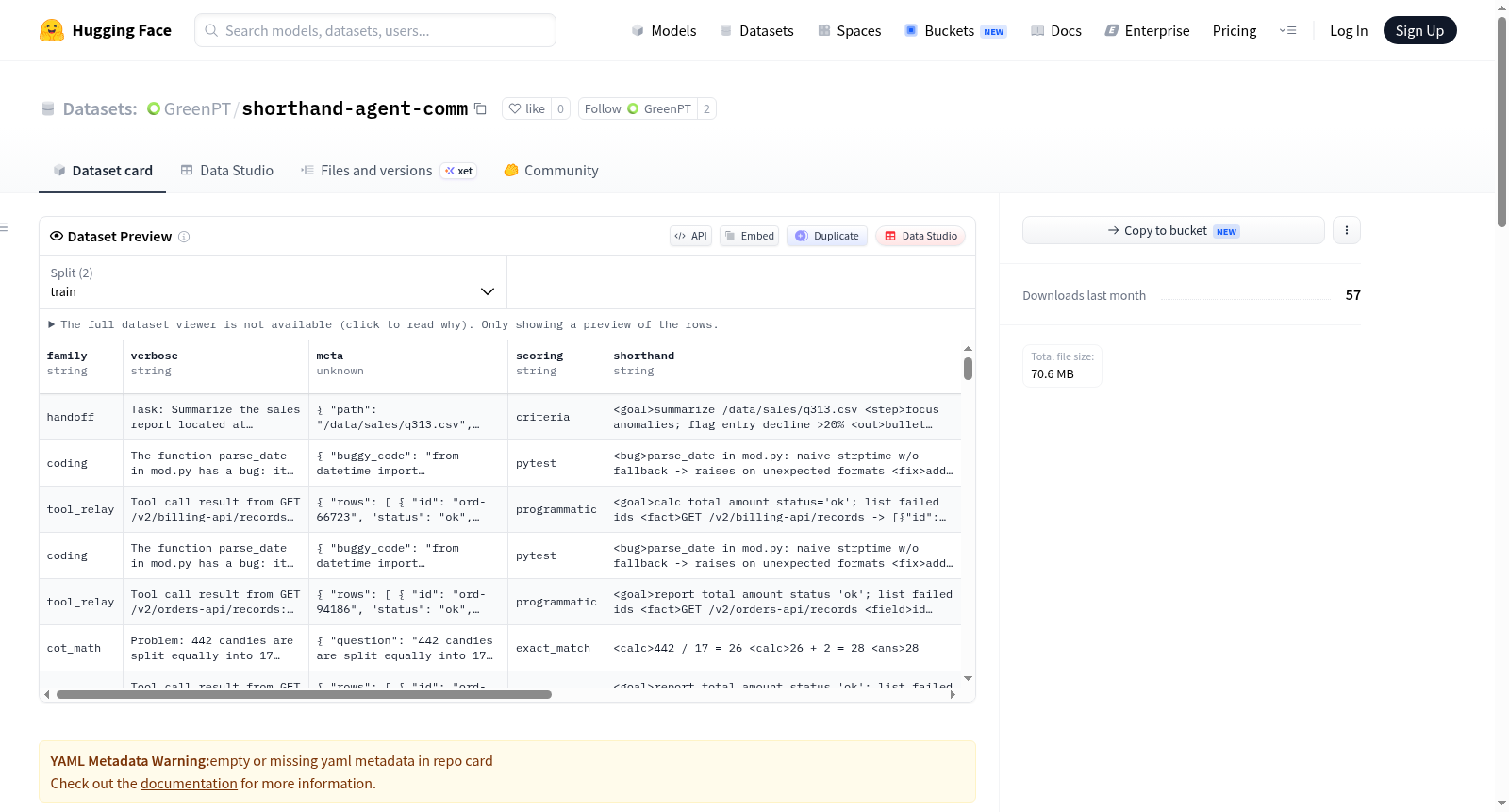This screenshot has height=812, width=1509.
Task: Open Docs in navigation
Action: (1055, 30)
